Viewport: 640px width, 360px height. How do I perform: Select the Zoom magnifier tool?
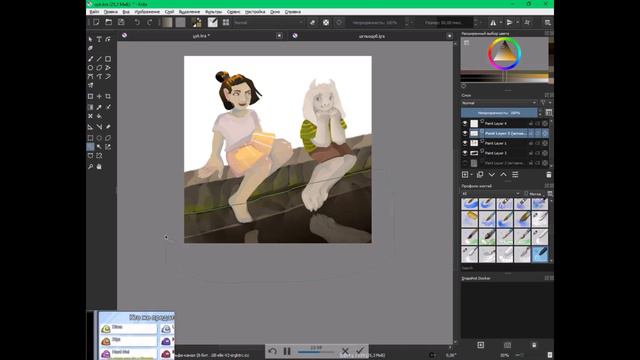point(90,167)
